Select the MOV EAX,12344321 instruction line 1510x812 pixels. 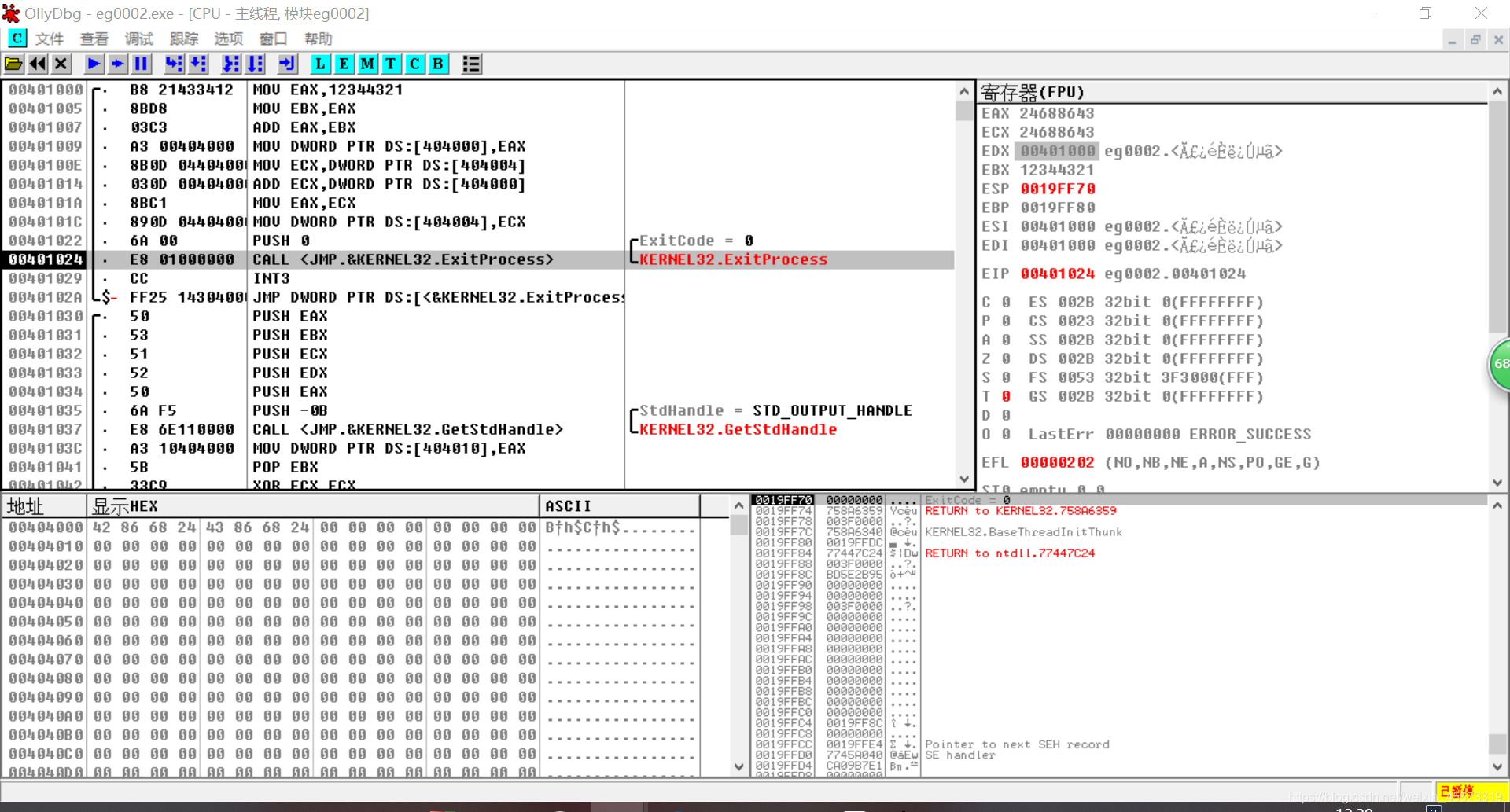click(x=477, y=90)
